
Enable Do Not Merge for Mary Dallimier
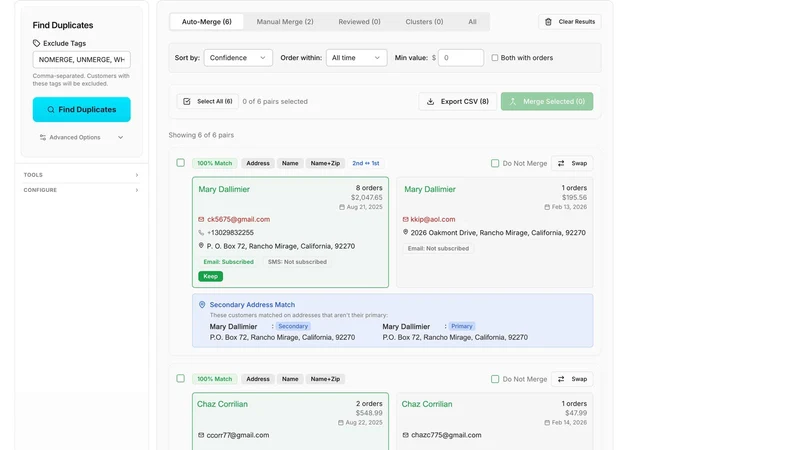(x=495, y=163)
